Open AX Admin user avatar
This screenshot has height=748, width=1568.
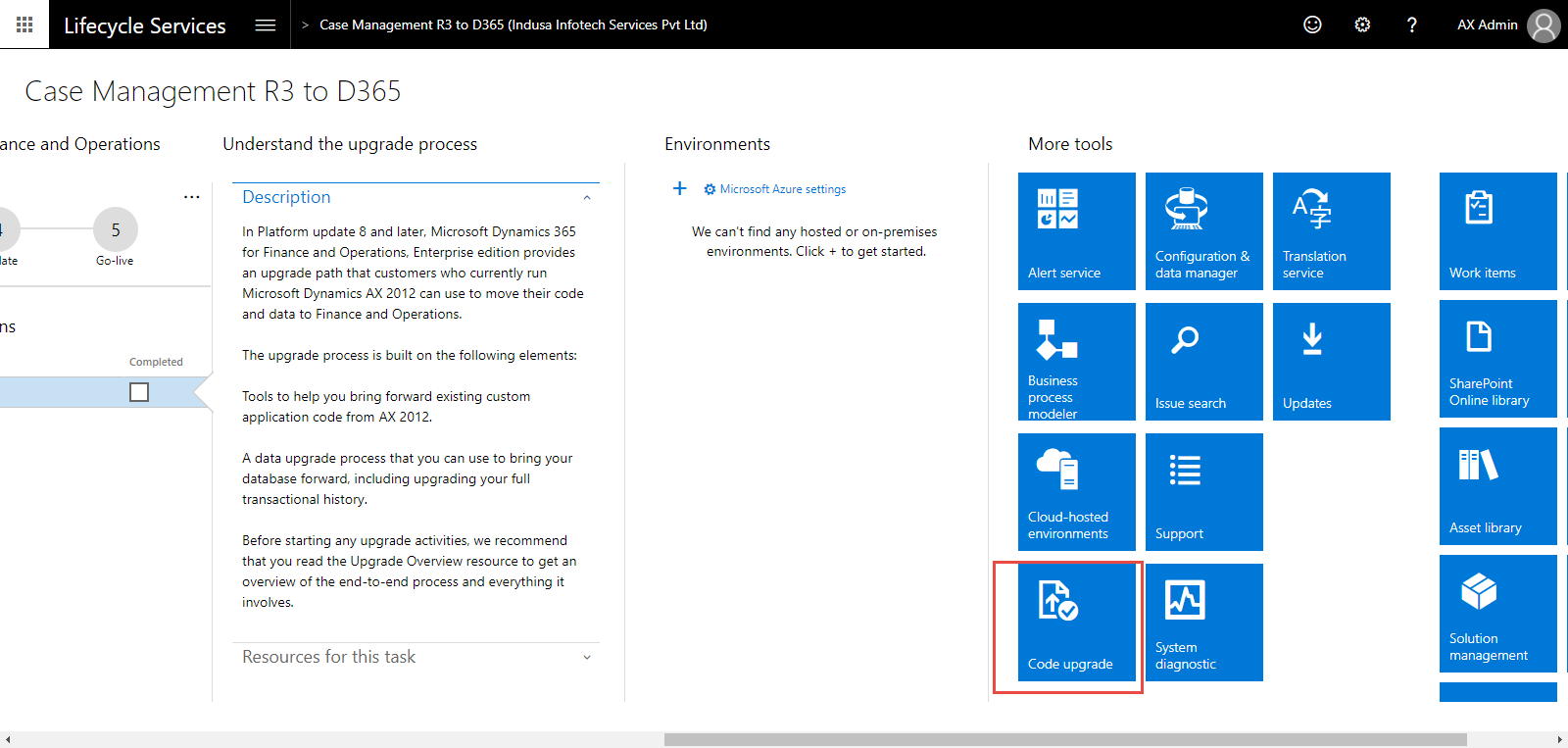tap(1543, 25)
